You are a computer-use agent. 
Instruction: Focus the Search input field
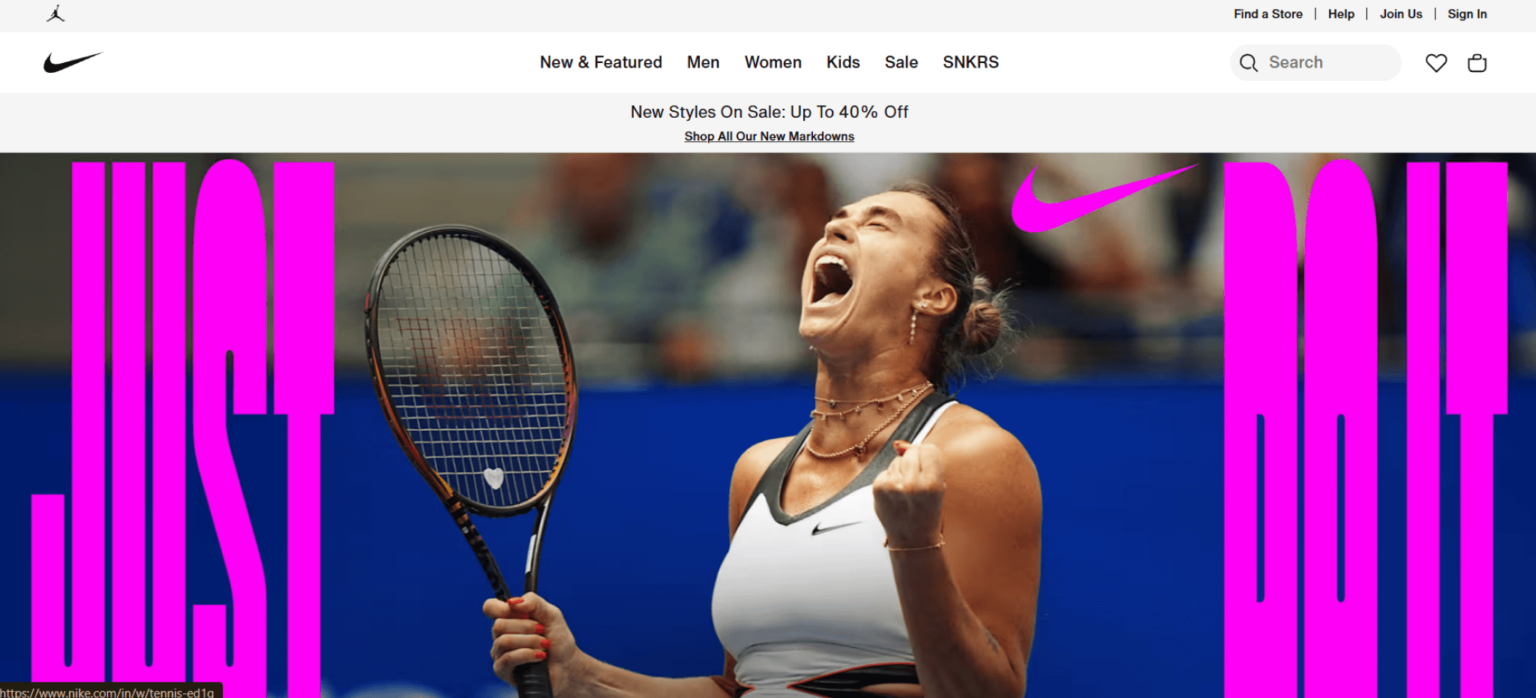point(1316,63)
